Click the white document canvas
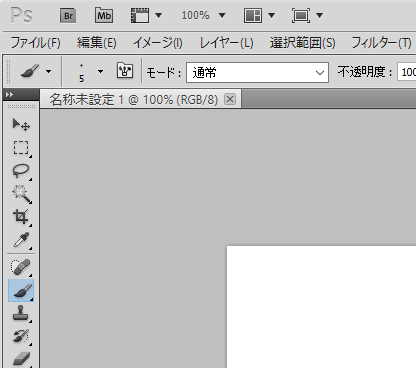This screenshot has width=416, height=368. pyautogui.click(x=321, y=307)
